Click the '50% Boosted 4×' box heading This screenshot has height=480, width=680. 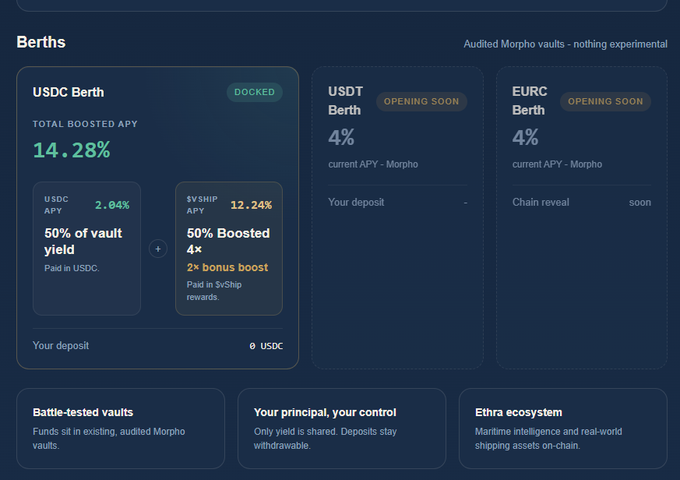click(228, 241)
